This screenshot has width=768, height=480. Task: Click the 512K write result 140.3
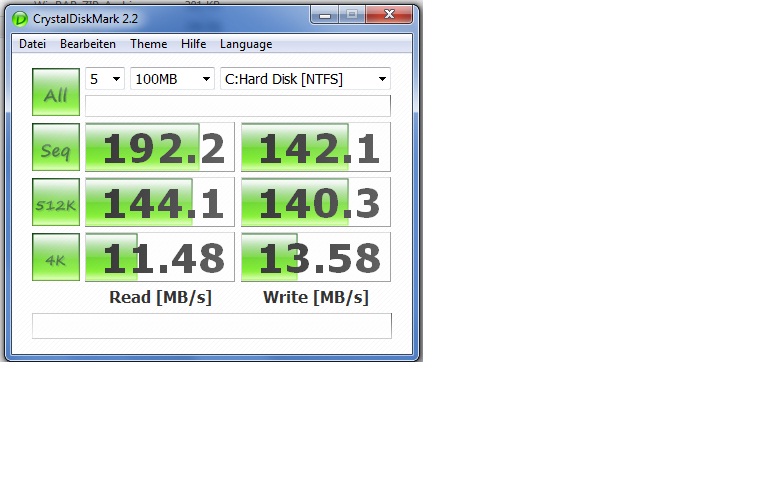316,202
